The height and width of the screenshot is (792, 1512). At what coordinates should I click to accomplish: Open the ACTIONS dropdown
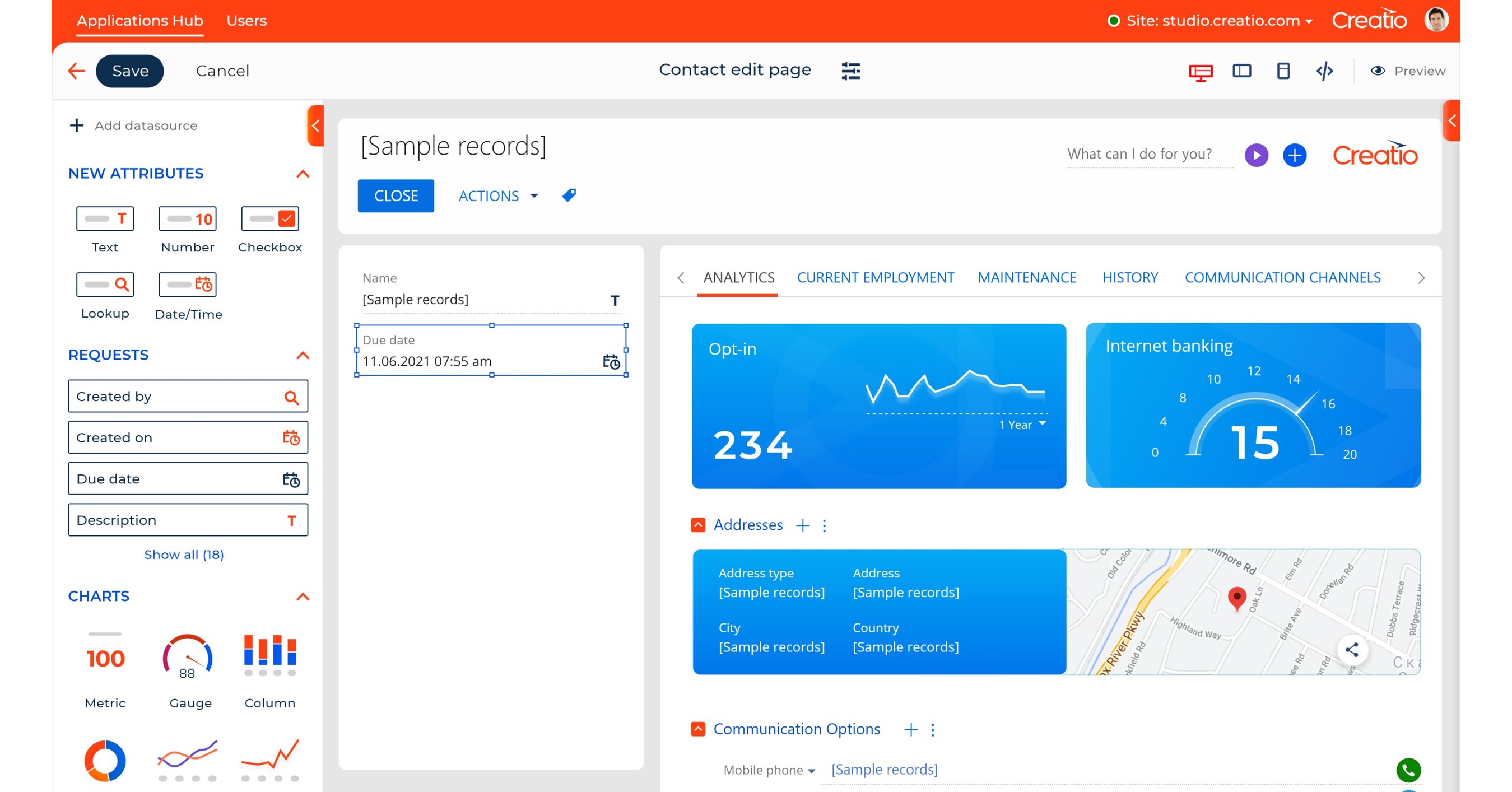point(497,195)
